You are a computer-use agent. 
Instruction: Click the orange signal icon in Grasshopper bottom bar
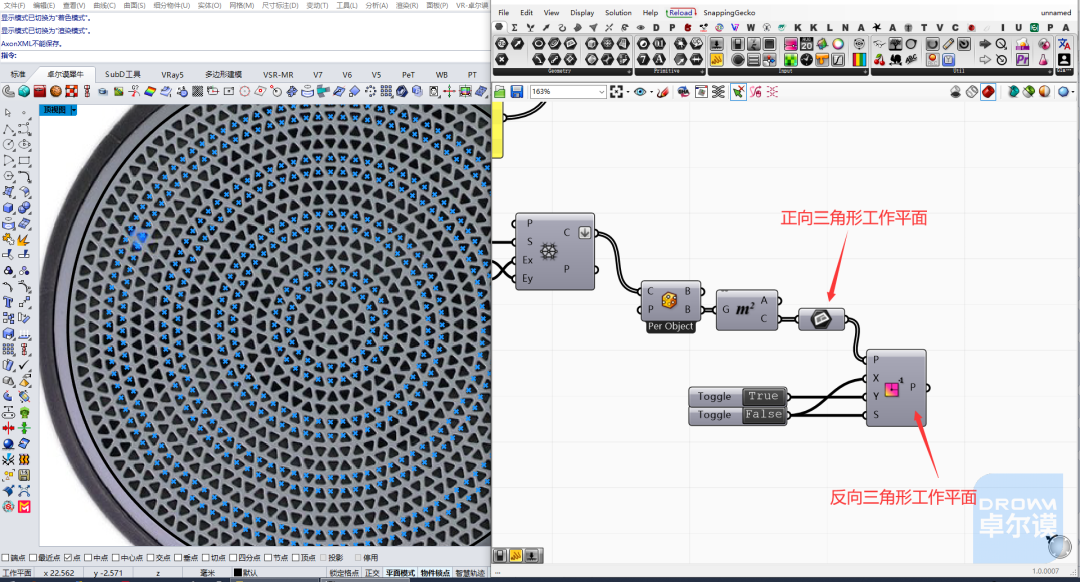516,555
